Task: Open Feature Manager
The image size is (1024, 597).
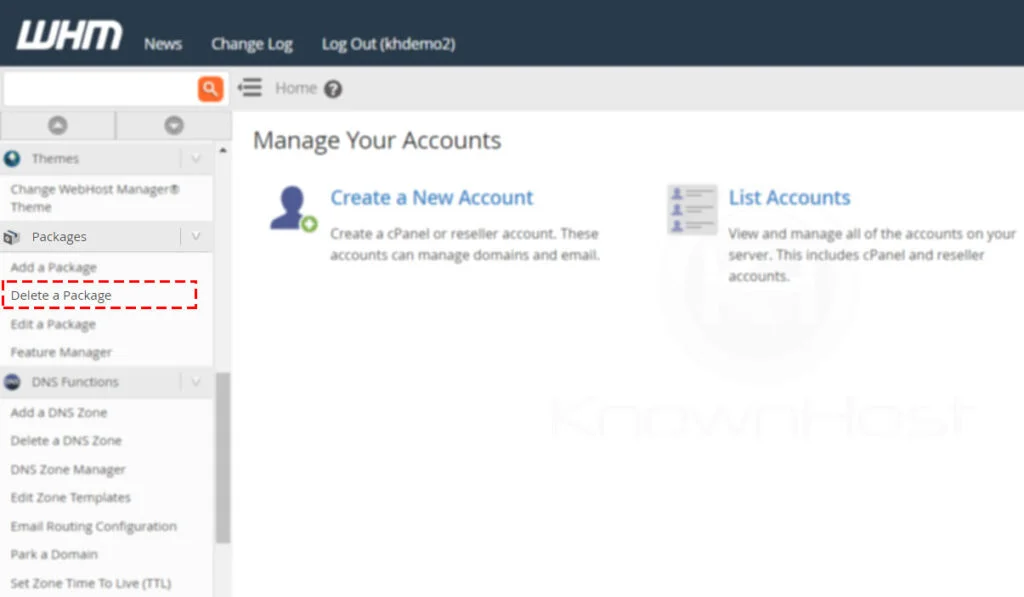Action: (x=61, y=353)
